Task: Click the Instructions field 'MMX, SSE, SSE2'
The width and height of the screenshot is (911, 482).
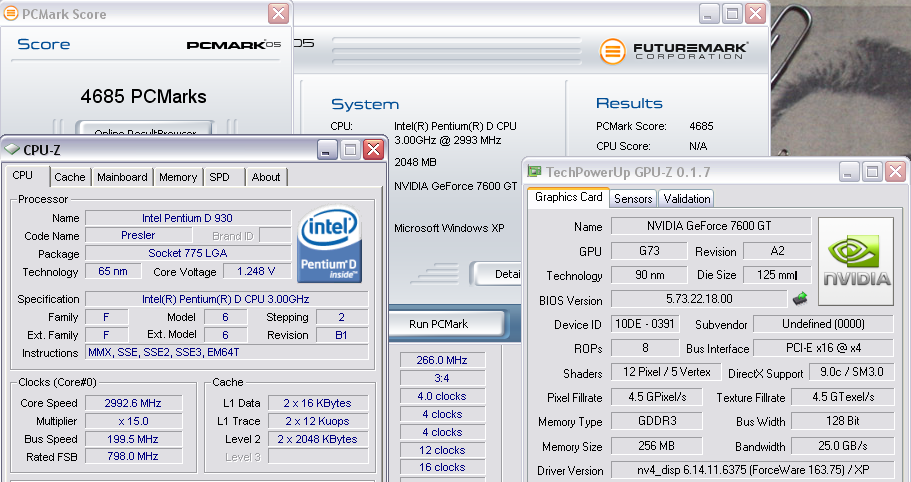Action: (x=227, y=352)
